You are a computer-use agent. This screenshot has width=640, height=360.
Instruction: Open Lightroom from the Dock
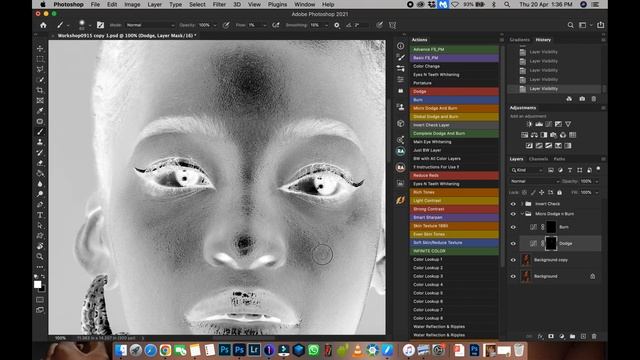(254, 350)
